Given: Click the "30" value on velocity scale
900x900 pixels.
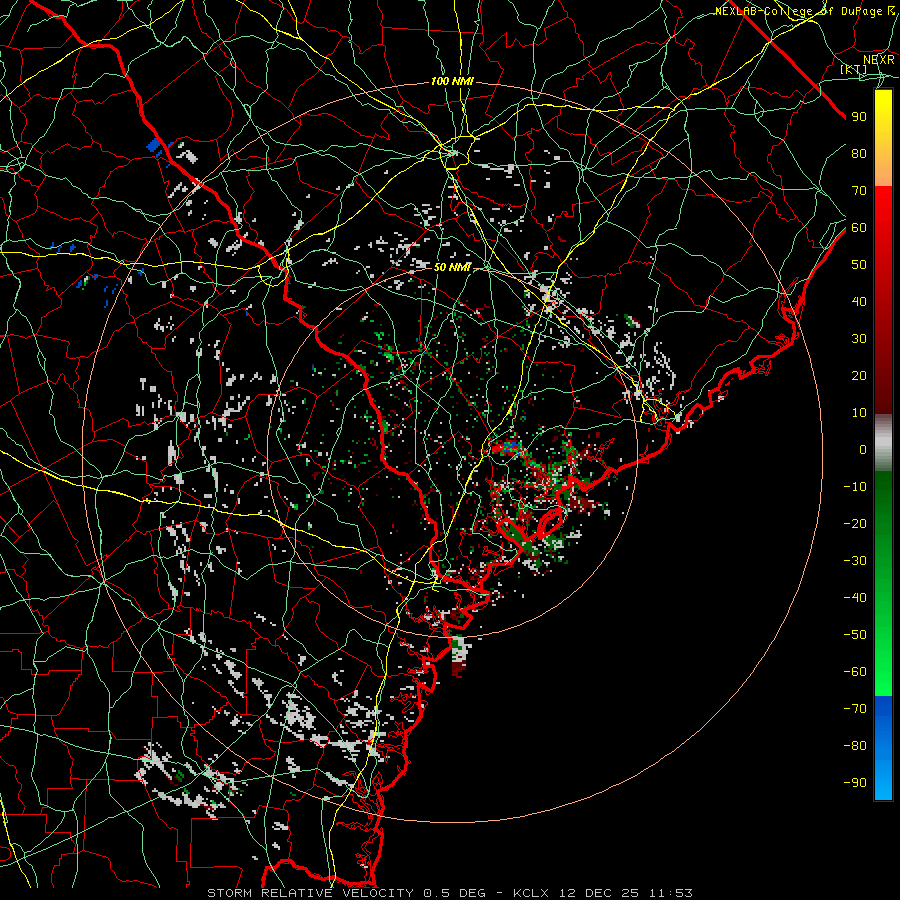Looking at the screenshot, I should click(859, 339).
